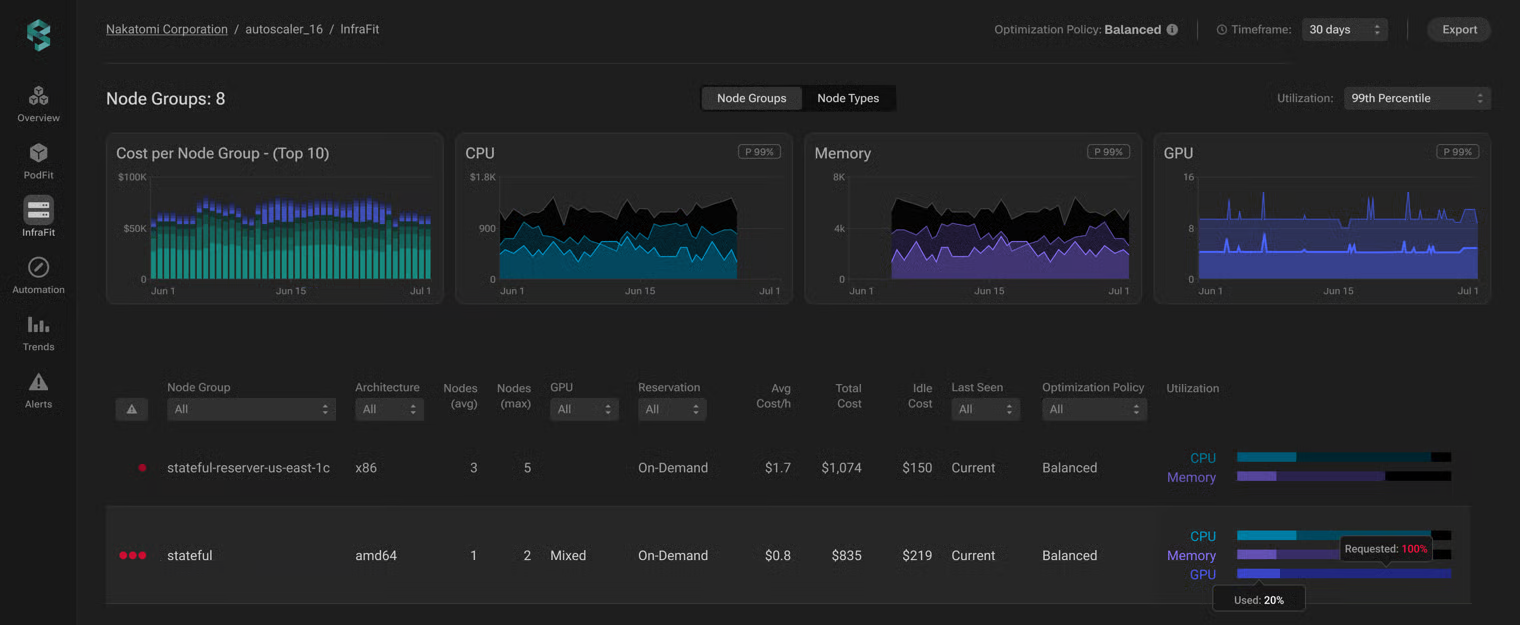Click the $1.7 avg cost value

[x=778, y=468]
